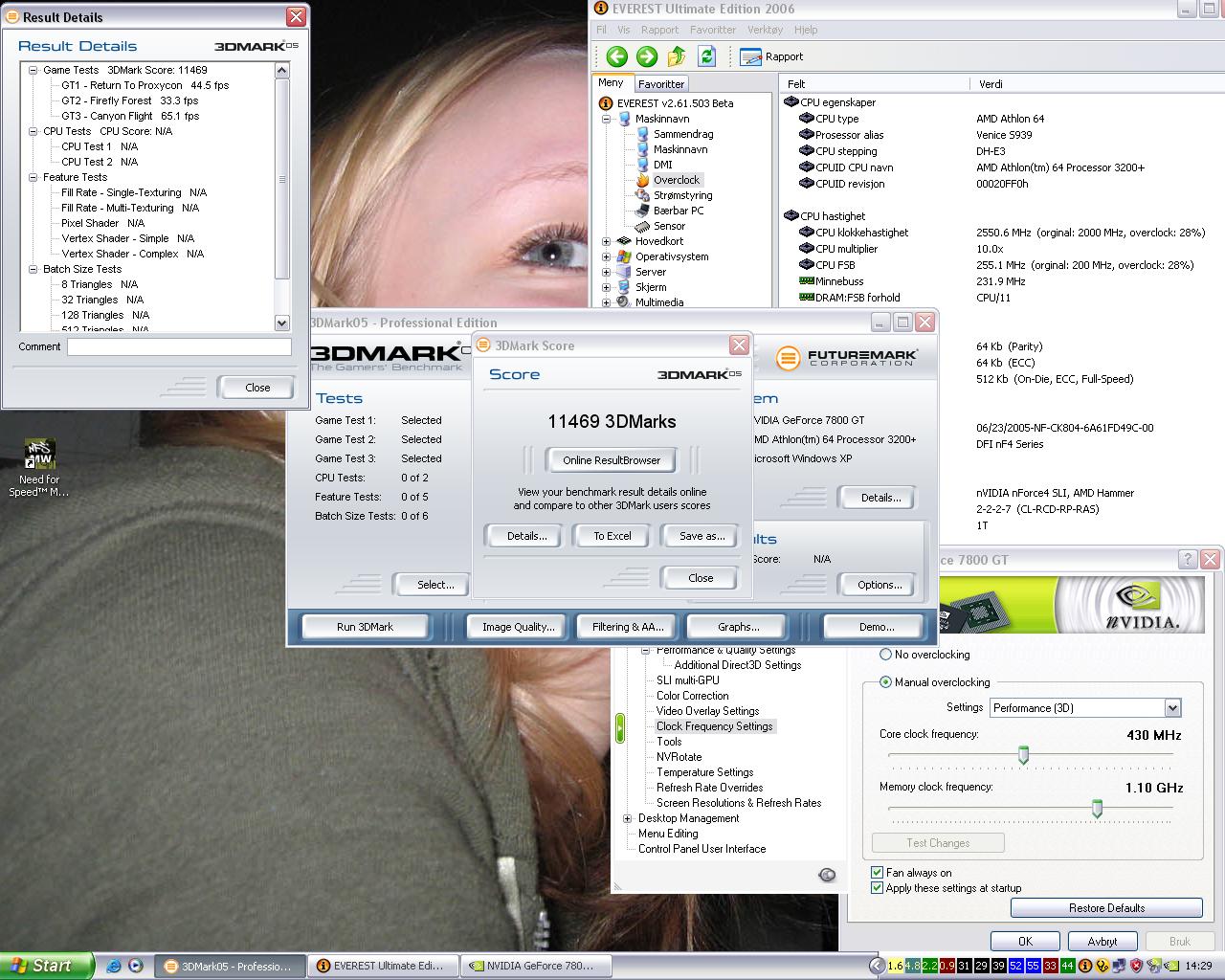
Task: Click the green side tab in the NVIDIA panel
Action: pyautogui.click(x=620, y=728)
